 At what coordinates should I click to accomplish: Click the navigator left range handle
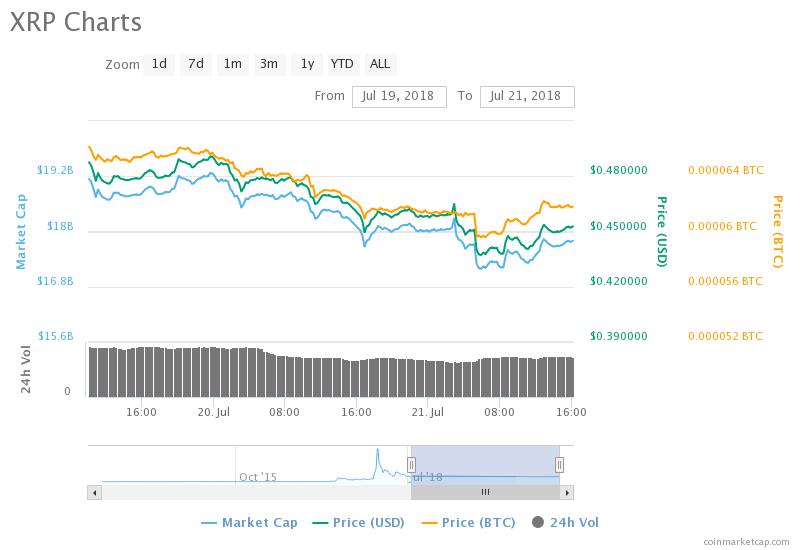411,465
